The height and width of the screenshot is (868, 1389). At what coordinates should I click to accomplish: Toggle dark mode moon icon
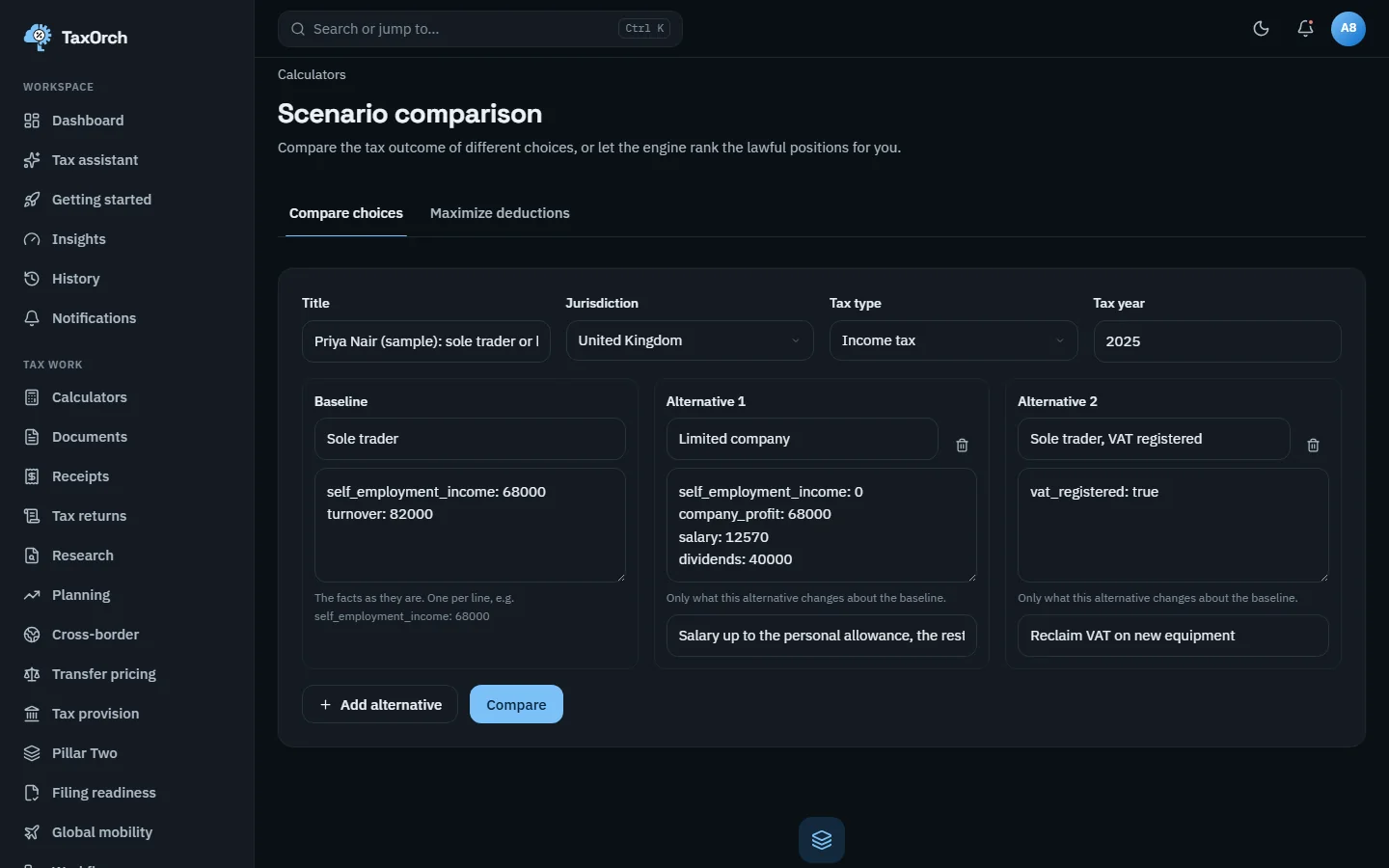pos(1261,29)
